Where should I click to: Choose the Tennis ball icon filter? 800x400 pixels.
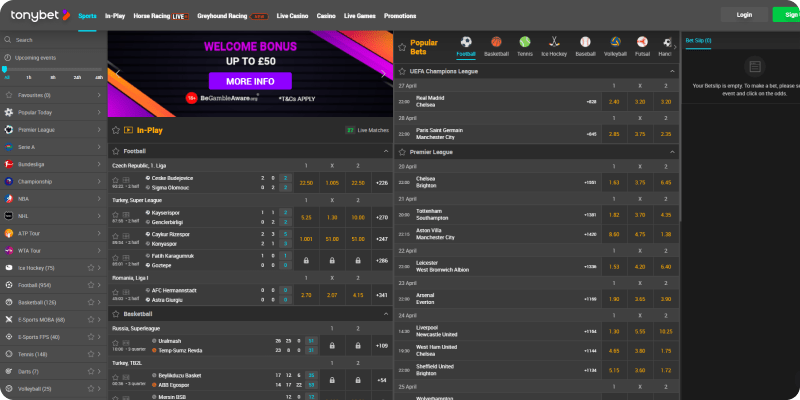[x=525, y=43]
